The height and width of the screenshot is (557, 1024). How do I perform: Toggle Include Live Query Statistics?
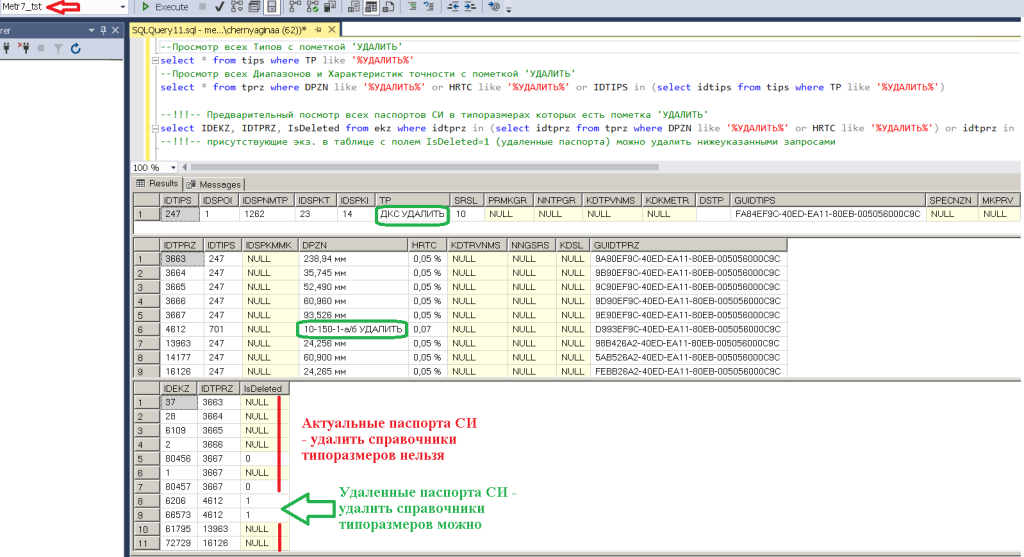pyautogui.click(x=312, y=7)
